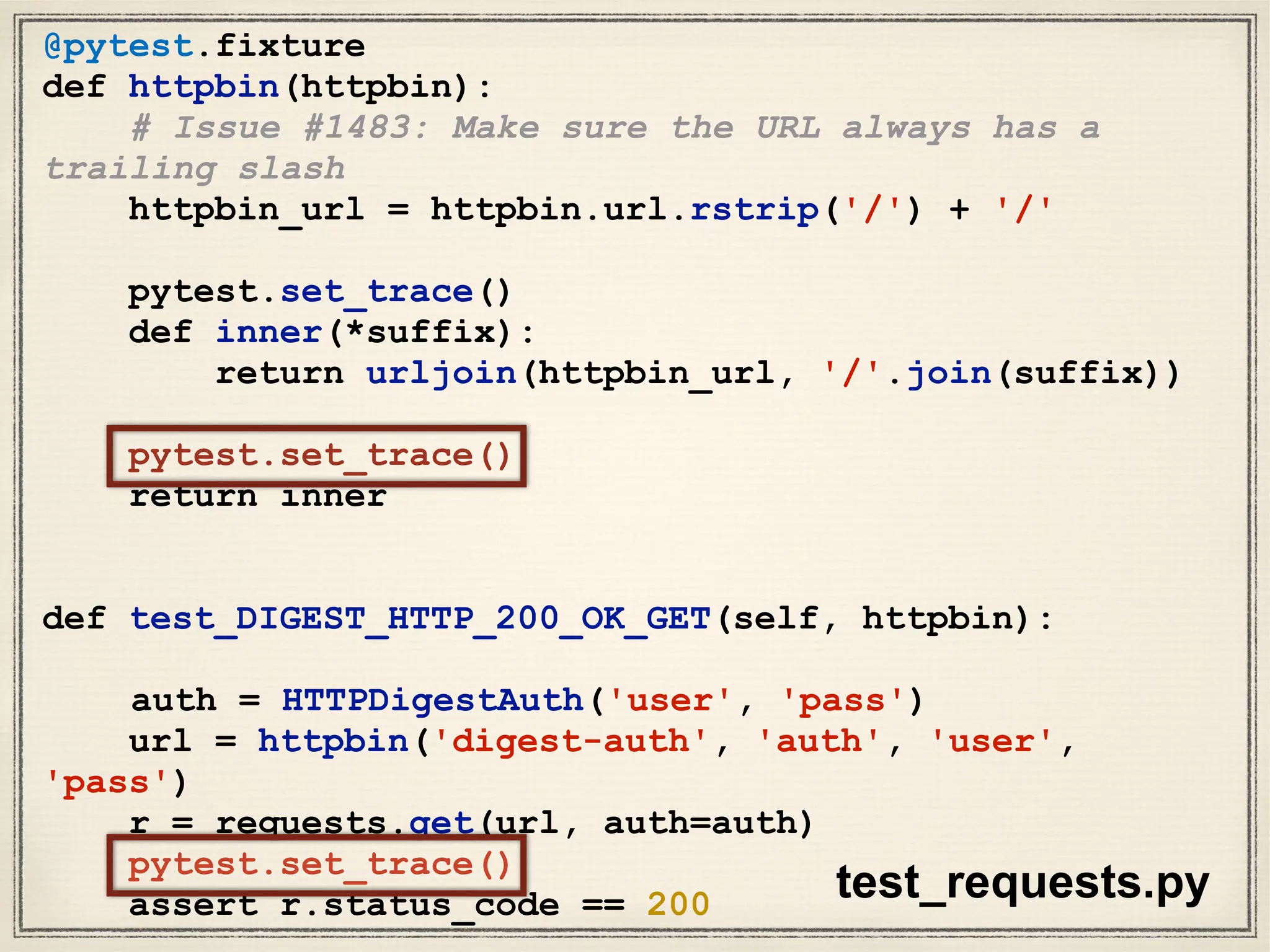Click the 'return inner' statement
The image size is (1270, 952).
(257, 497)
